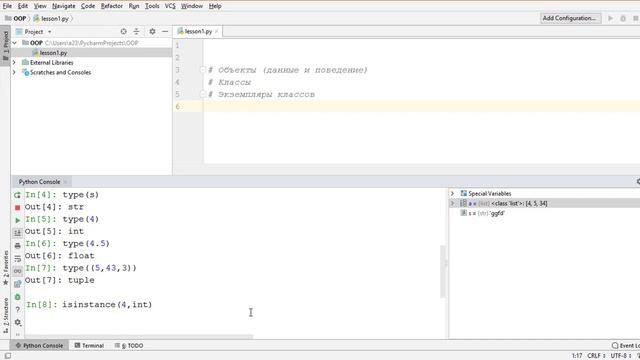Open the Structure side tab
Screen dimensions: 640x360
[x=5, y=315]
